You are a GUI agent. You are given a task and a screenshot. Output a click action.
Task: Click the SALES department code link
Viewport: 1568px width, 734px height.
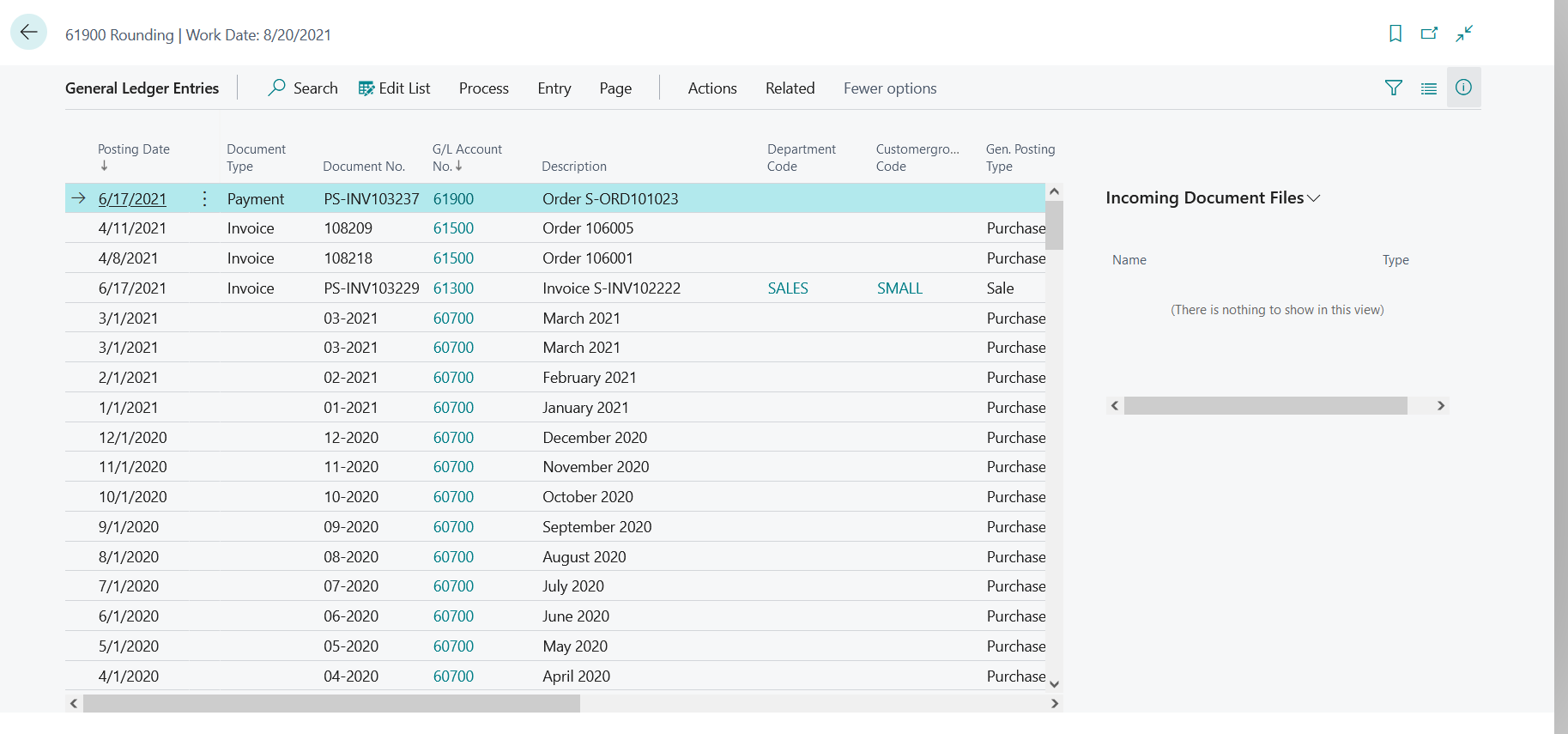click(788, 288)
